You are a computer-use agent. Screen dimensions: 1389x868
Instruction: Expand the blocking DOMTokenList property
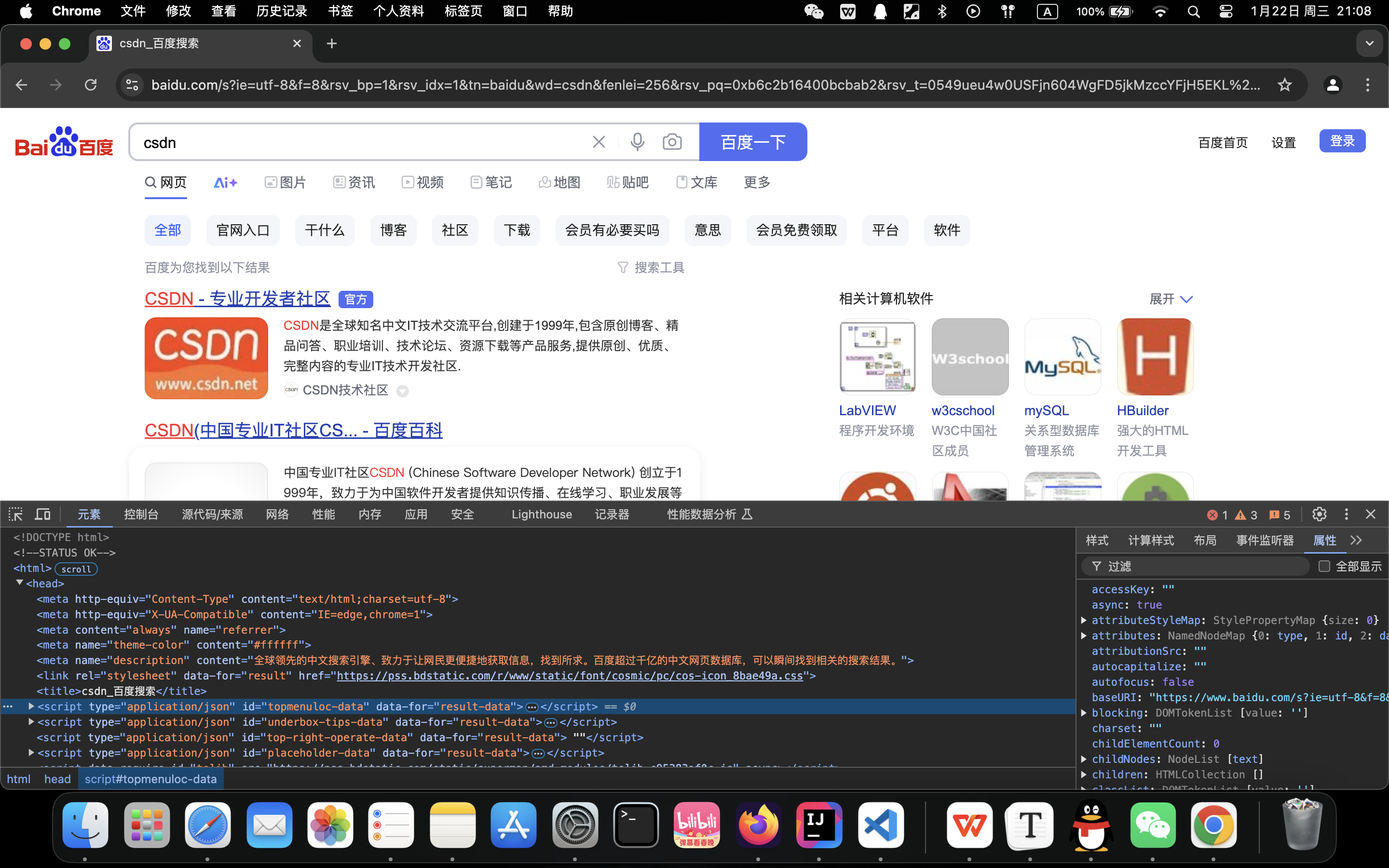(x=1084, y=712)
